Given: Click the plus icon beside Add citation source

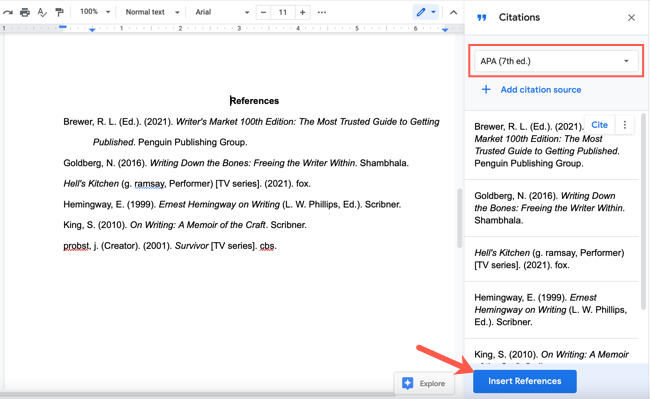Looking at the screenshot, I should coord(486,89).
